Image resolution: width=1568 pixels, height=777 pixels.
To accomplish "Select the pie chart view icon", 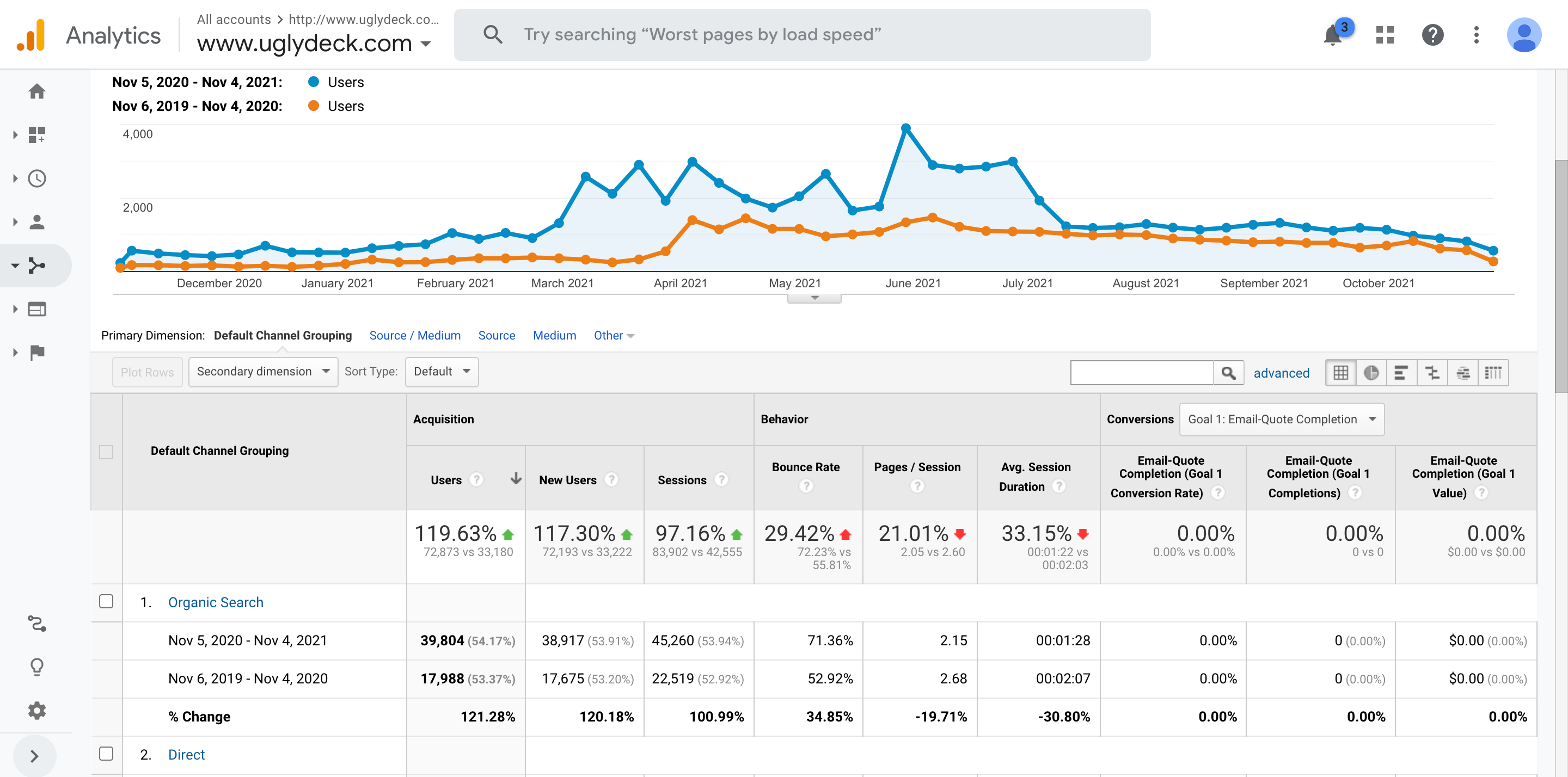I will (x=1371, y=372).
